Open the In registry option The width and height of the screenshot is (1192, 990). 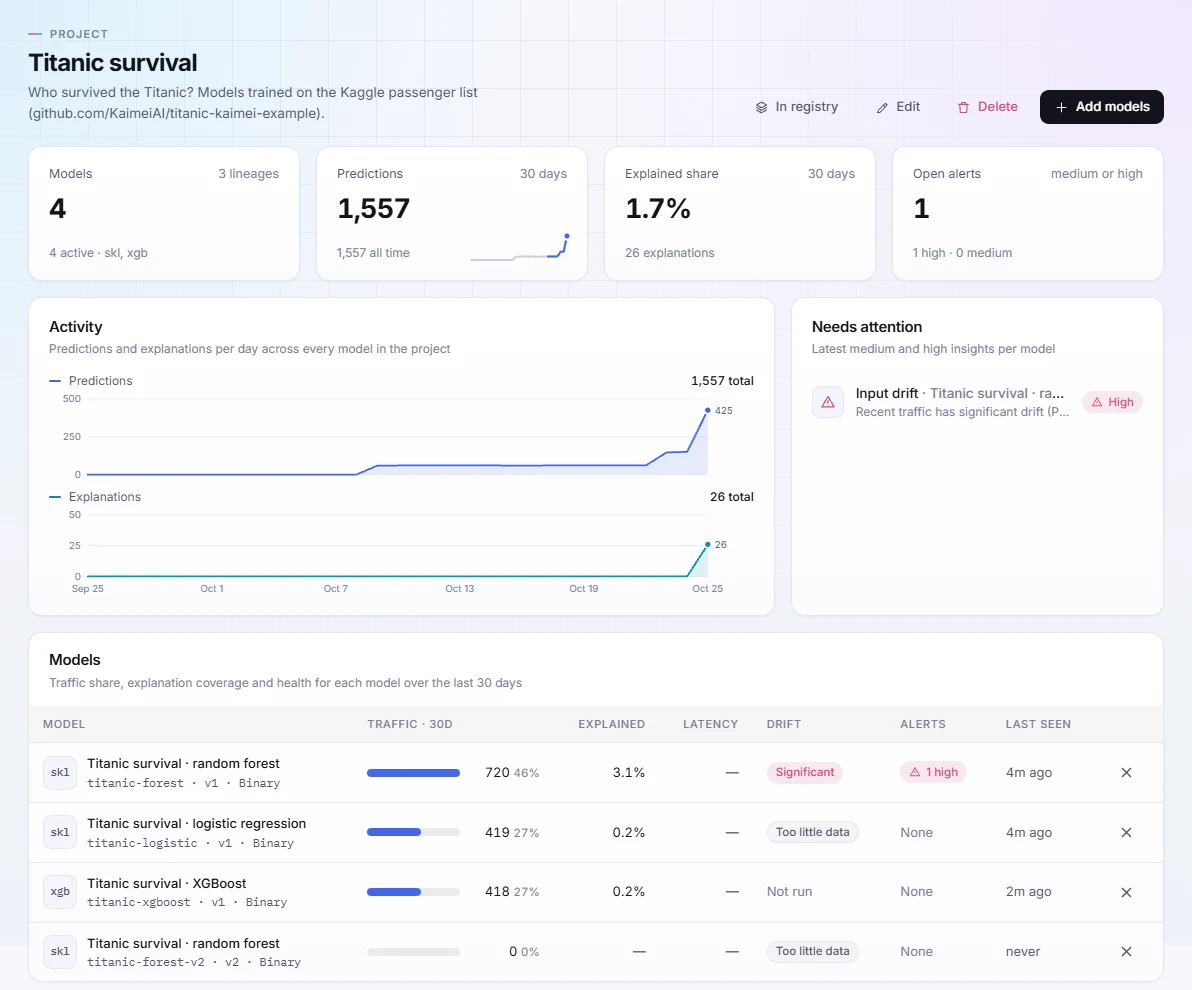click(797, 107)
